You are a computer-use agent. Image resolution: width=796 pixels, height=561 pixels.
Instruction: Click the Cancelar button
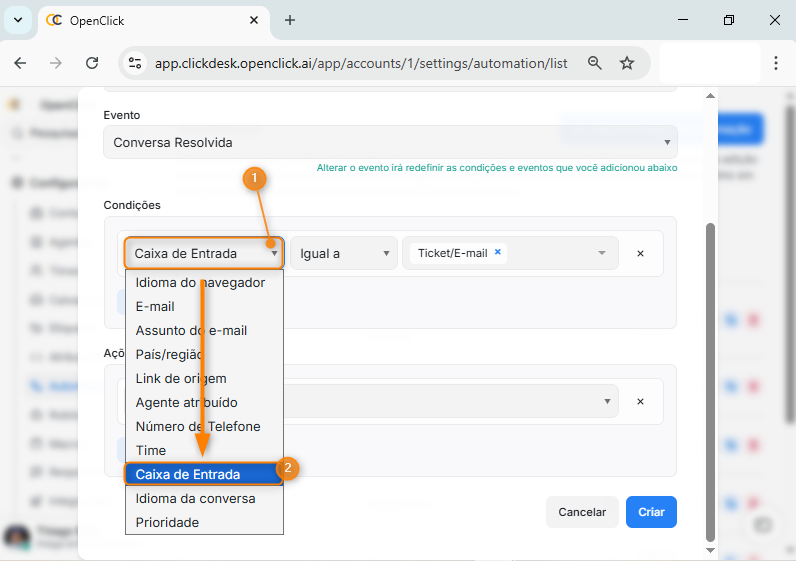click(582, 512)
